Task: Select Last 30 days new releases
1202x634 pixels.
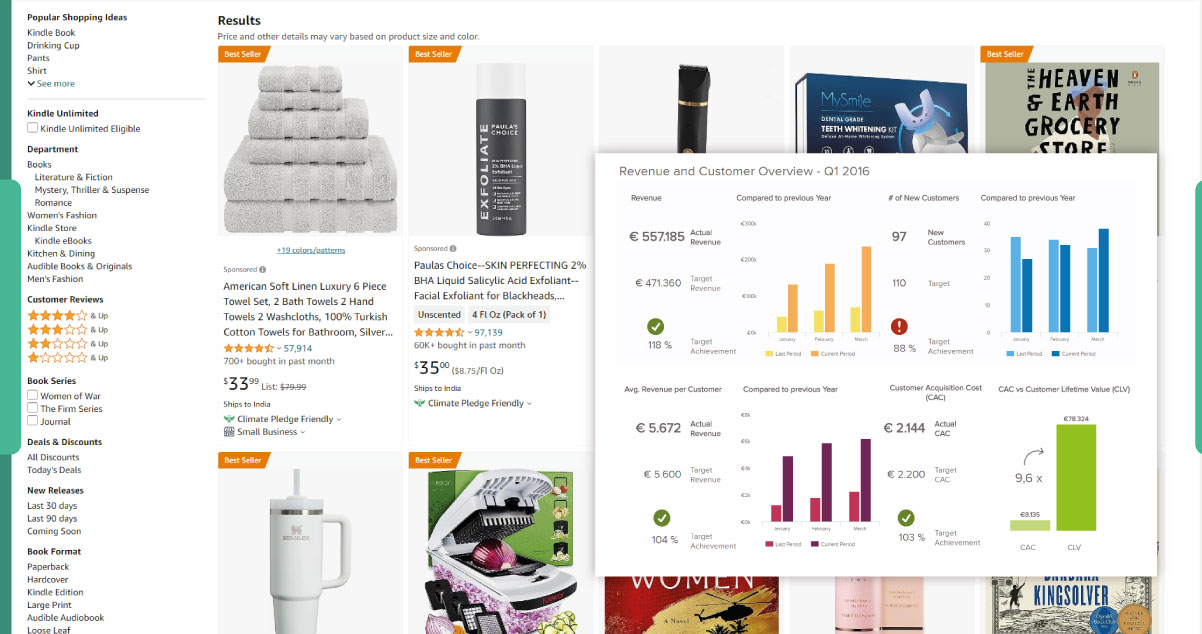Action: click(52, 506)
